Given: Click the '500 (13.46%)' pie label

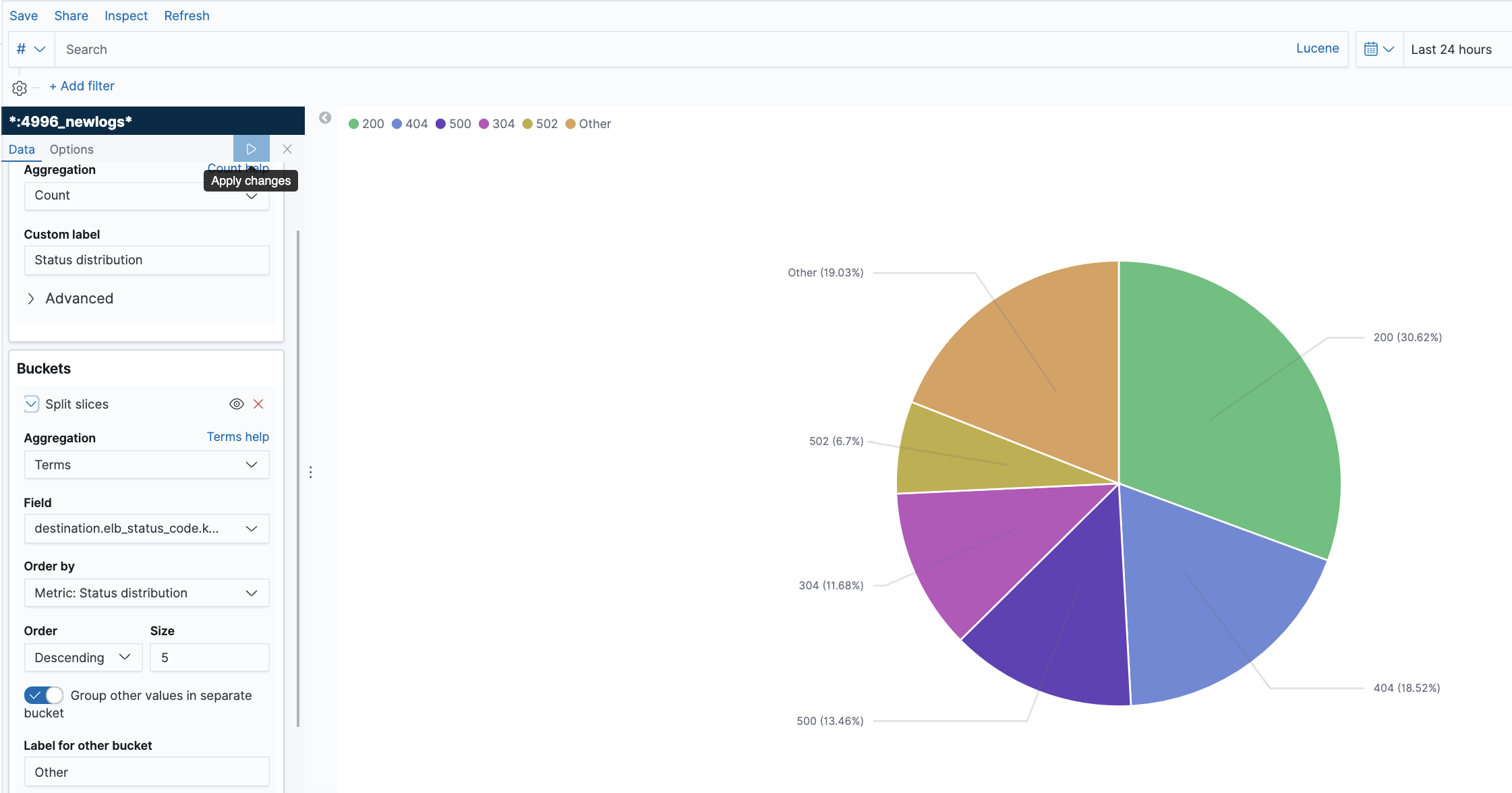Looking at the screenshot, I should (830, 721).
